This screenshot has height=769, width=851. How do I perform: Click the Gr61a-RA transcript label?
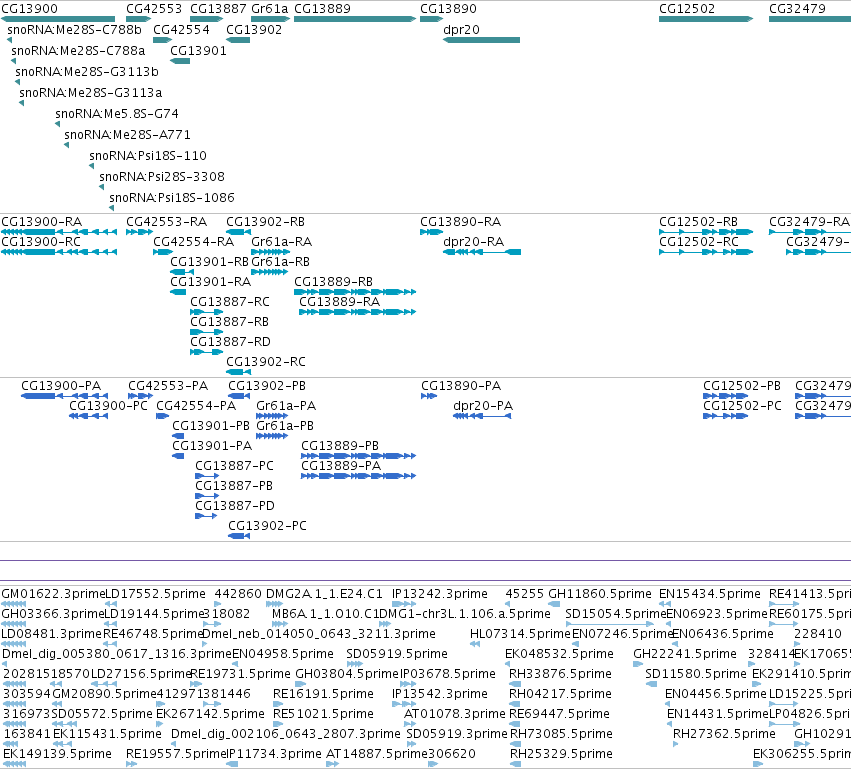tap(281, 242)
